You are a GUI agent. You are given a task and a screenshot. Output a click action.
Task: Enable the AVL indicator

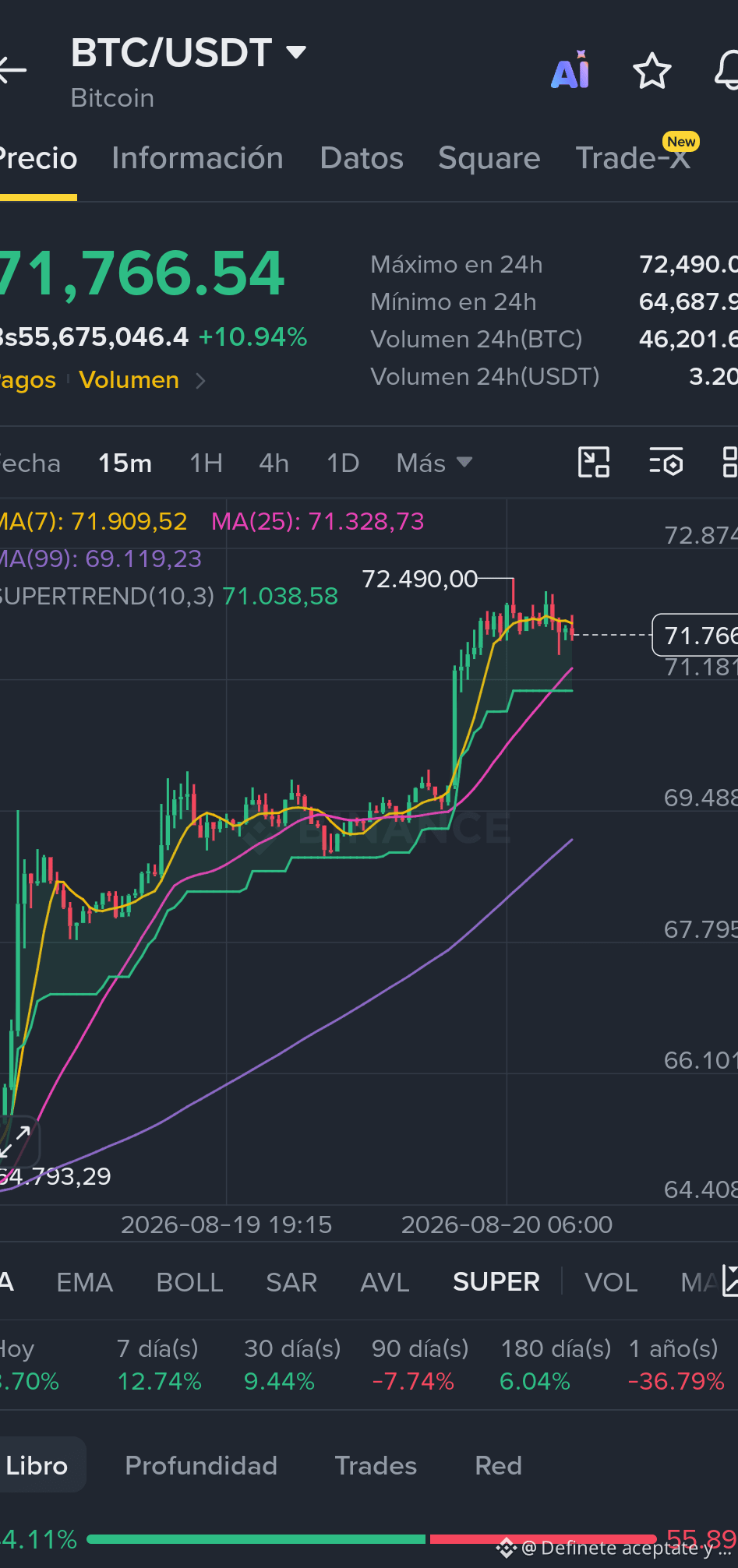pos(385,1282)
